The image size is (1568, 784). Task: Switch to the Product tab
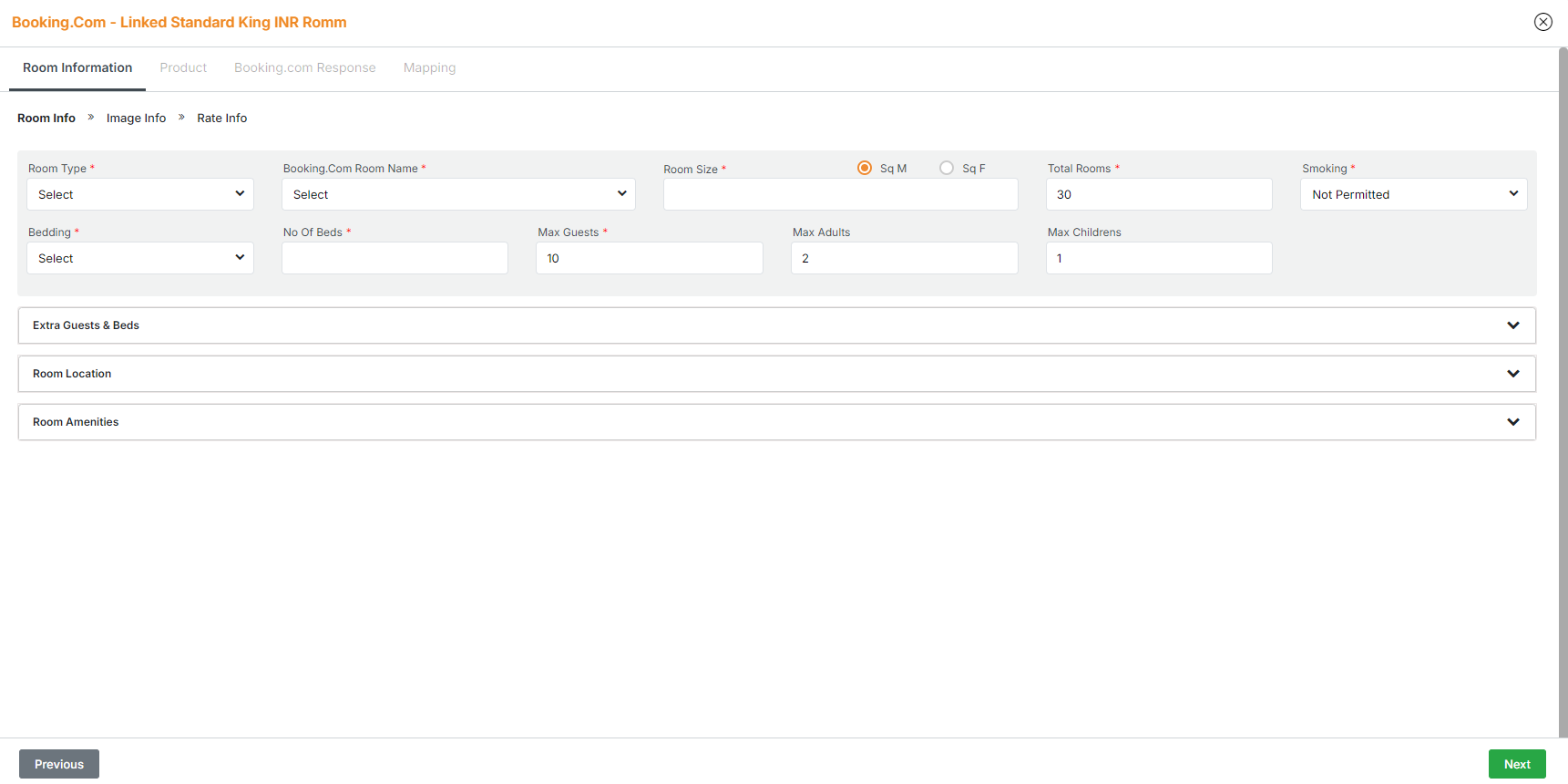(183, 67)
